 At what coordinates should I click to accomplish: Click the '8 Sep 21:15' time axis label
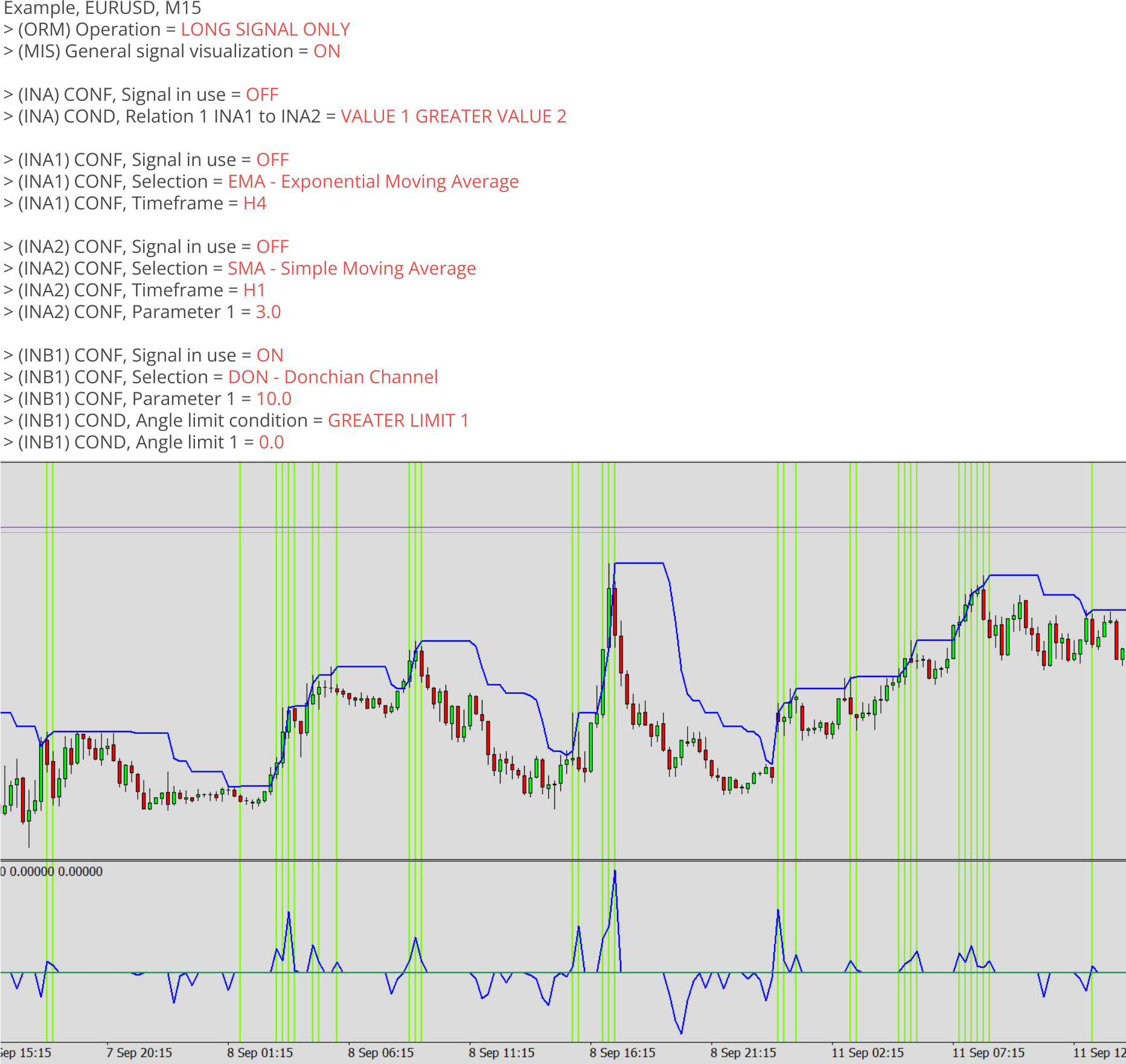click(743, 1053)
